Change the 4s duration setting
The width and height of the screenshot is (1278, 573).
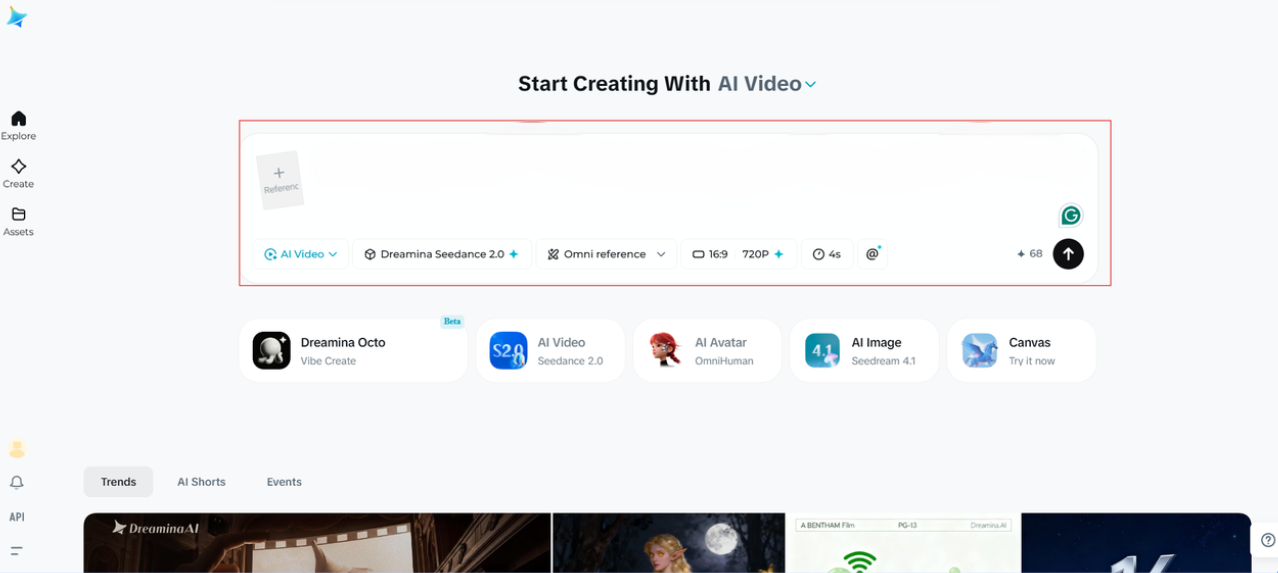tap(827, 254)
